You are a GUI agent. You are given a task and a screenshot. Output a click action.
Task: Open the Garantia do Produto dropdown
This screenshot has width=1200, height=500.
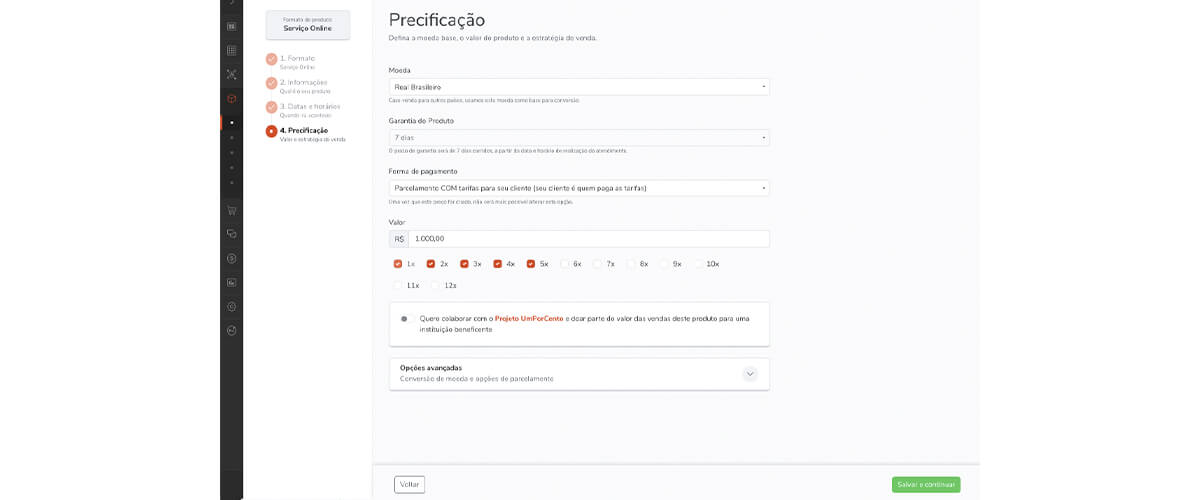point(579,137)
